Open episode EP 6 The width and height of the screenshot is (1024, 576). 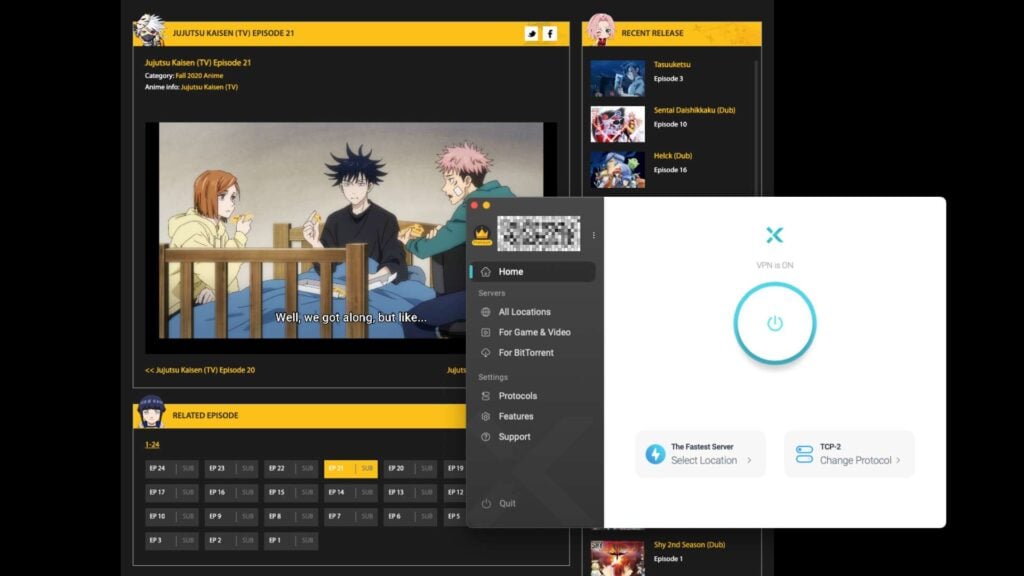[x=410, y=517]
